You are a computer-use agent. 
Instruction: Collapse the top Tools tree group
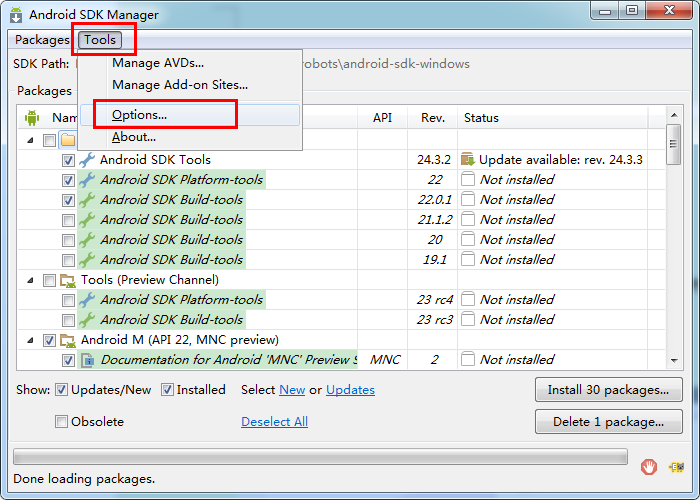coord(30,140)
